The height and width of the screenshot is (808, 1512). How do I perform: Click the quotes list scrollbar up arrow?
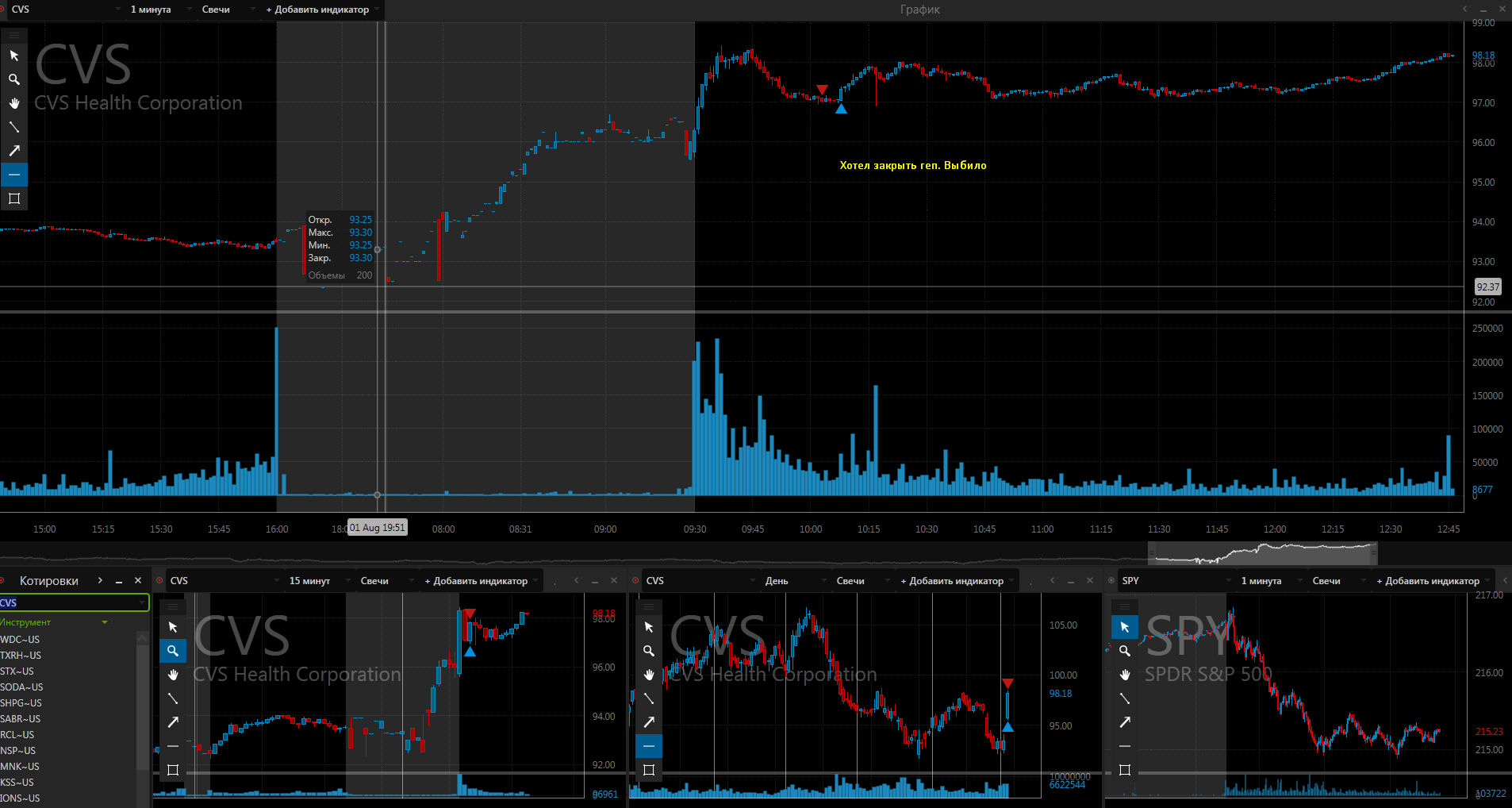point(143,637)
